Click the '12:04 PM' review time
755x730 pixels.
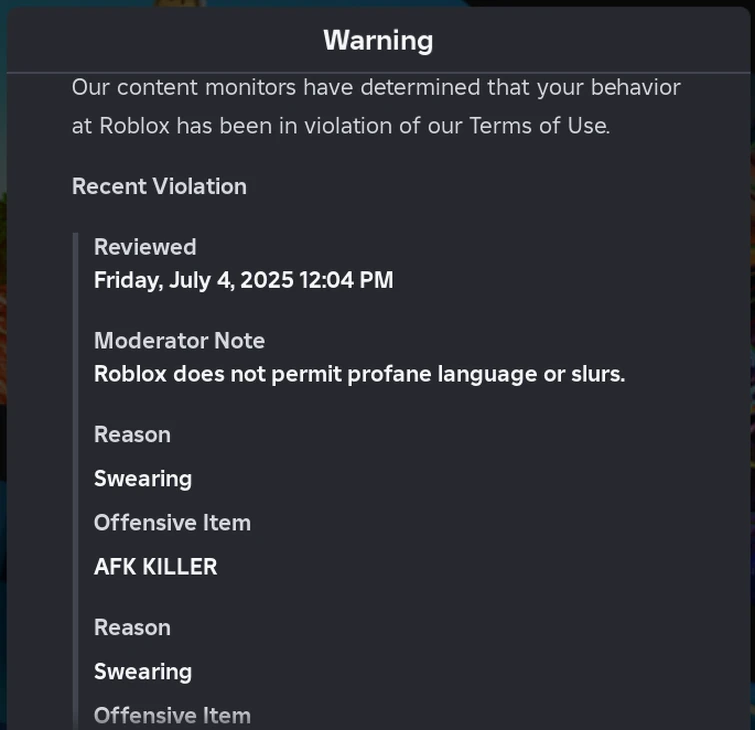pos(346,281)
